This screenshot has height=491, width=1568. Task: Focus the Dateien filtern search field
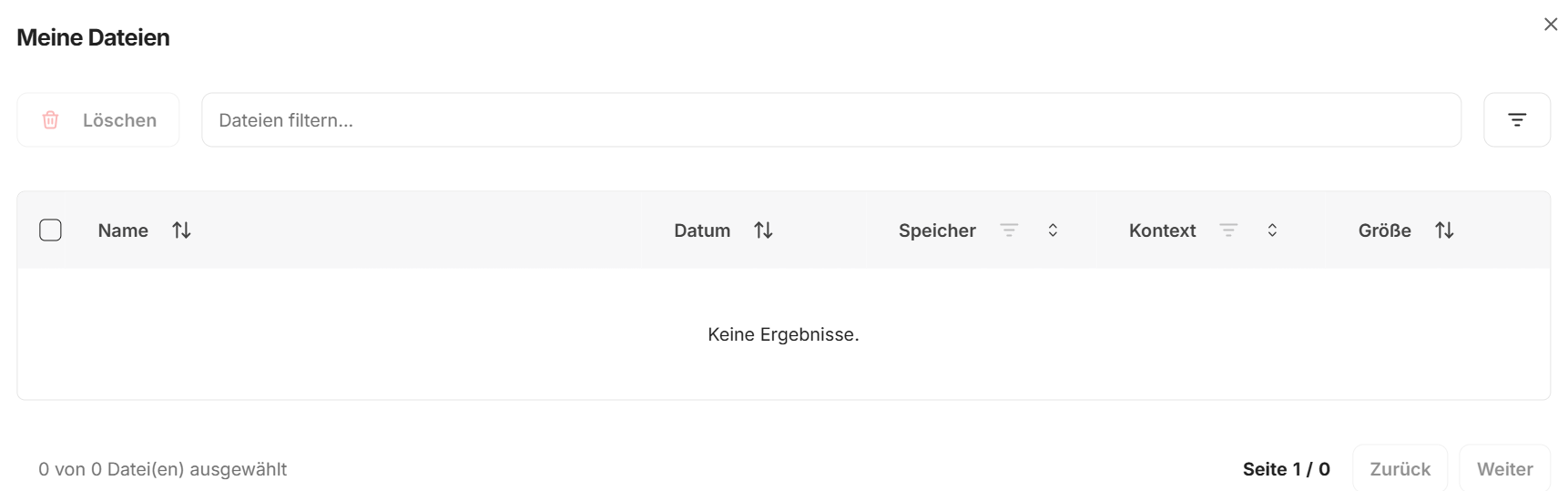[830, 120]
